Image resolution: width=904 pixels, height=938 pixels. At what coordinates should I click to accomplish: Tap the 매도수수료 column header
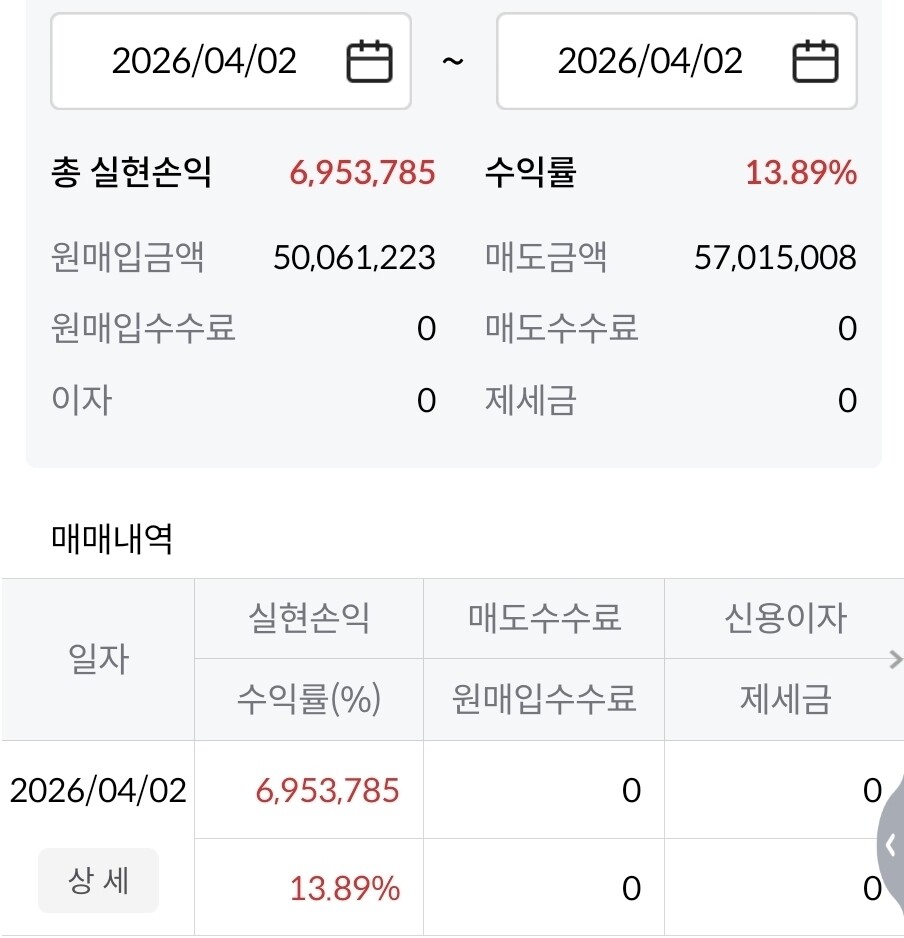coord(544,618)
